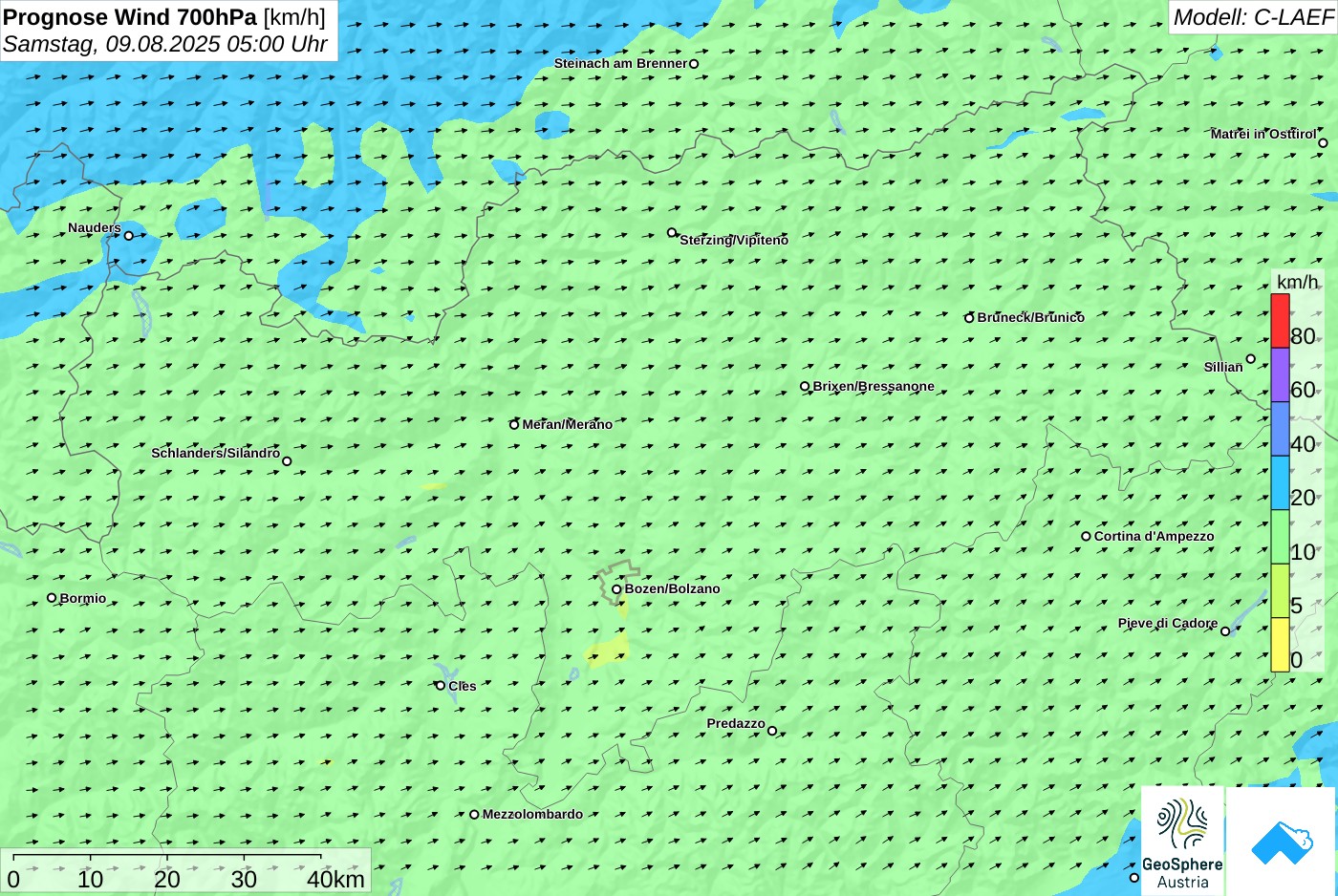The image size is (1338, 896).
Task: Click the Bozen/Bolzano location marker
Action: tap(616, 589)
